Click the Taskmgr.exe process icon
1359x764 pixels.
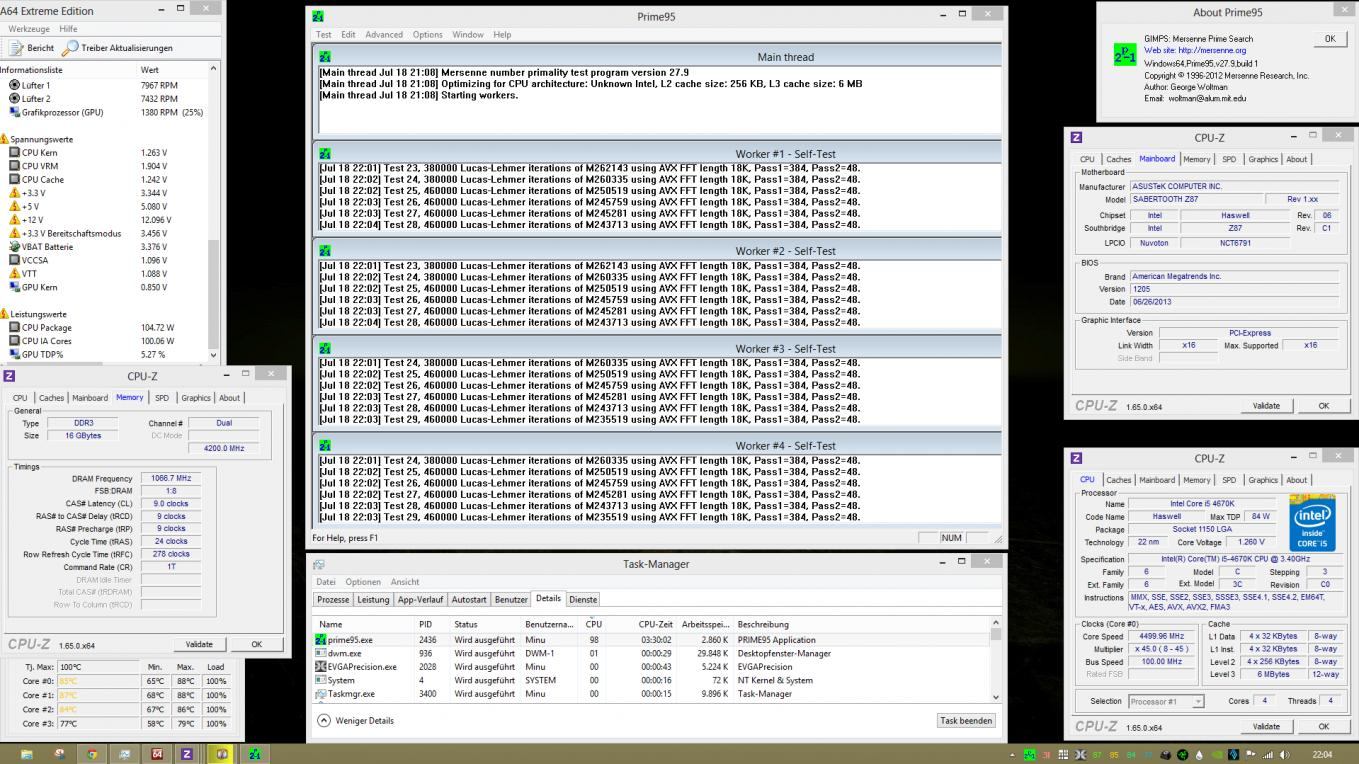click(x=320, y=694)
